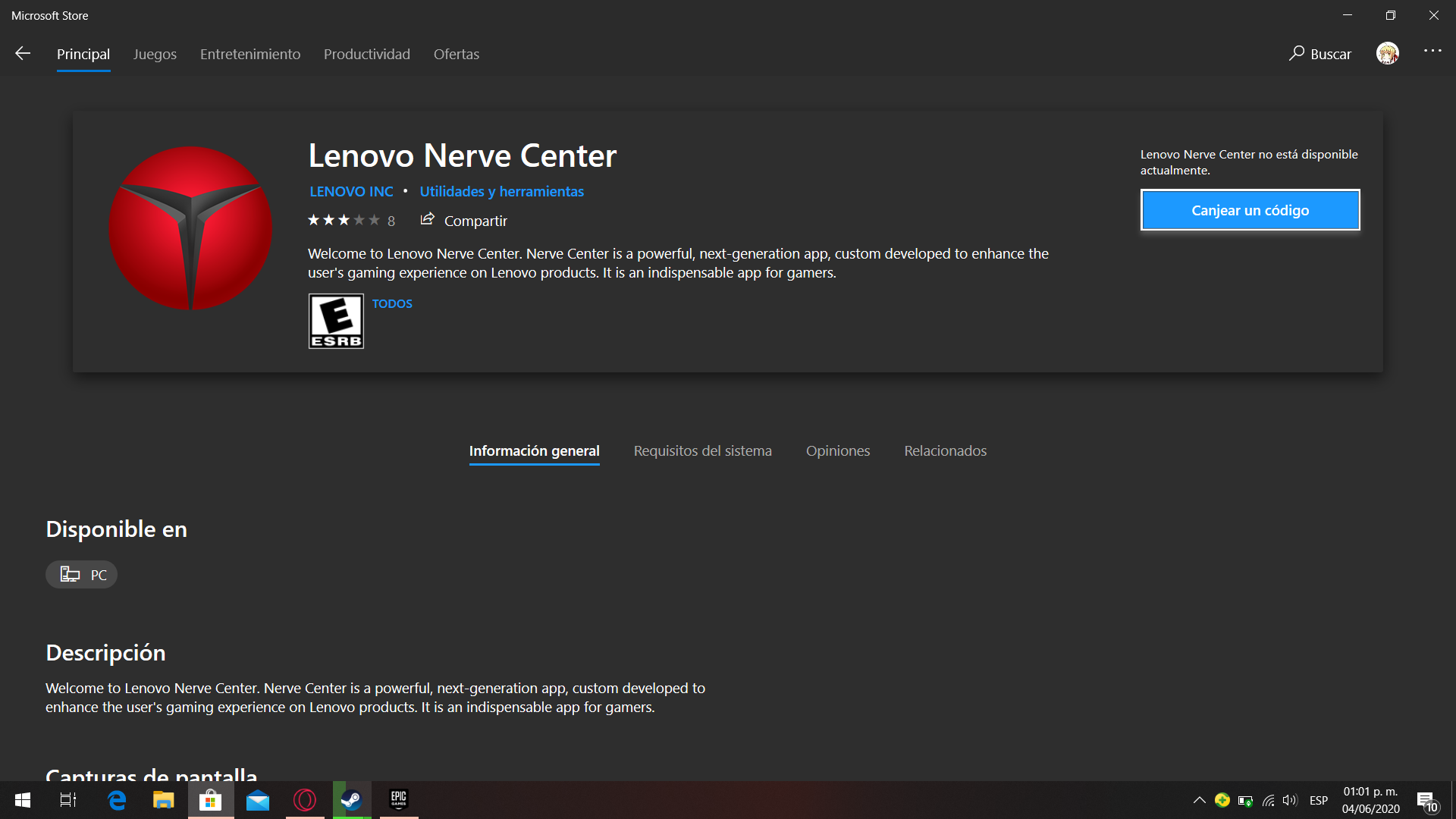Open Steam from the taskbar

352,800
